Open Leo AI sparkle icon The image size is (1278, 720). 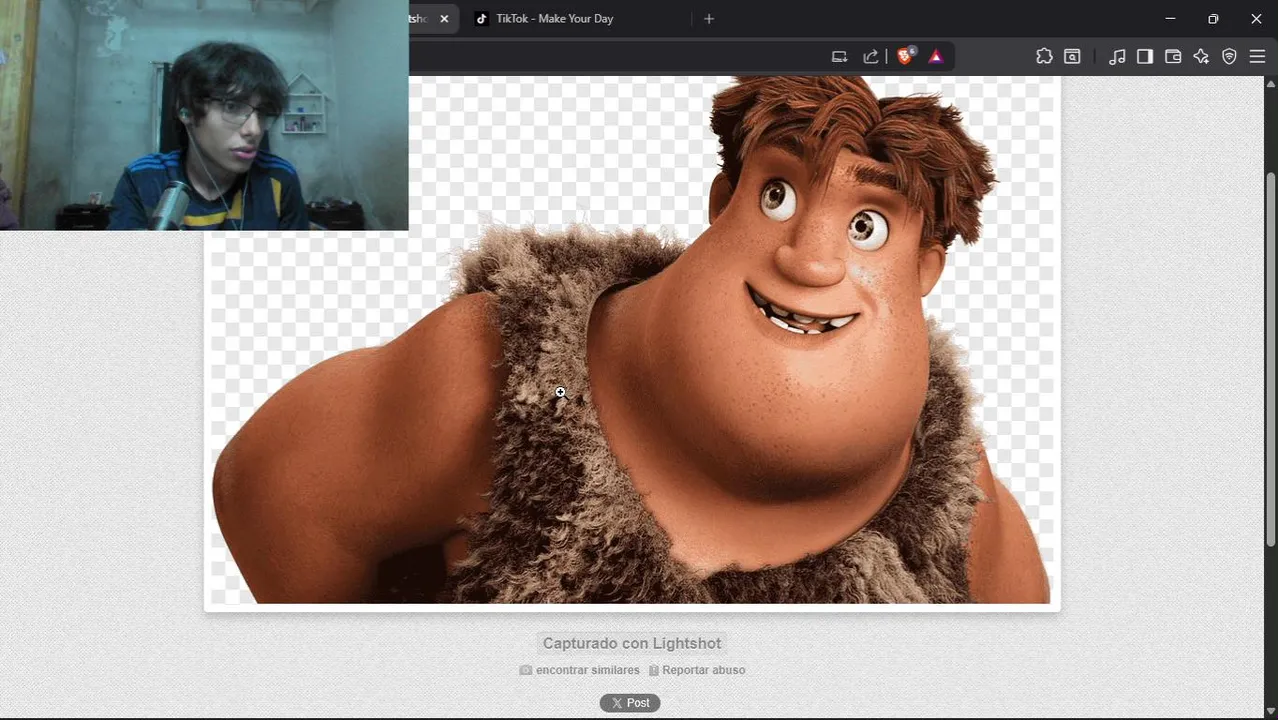pyautogui.click(x=1201, y=57)
